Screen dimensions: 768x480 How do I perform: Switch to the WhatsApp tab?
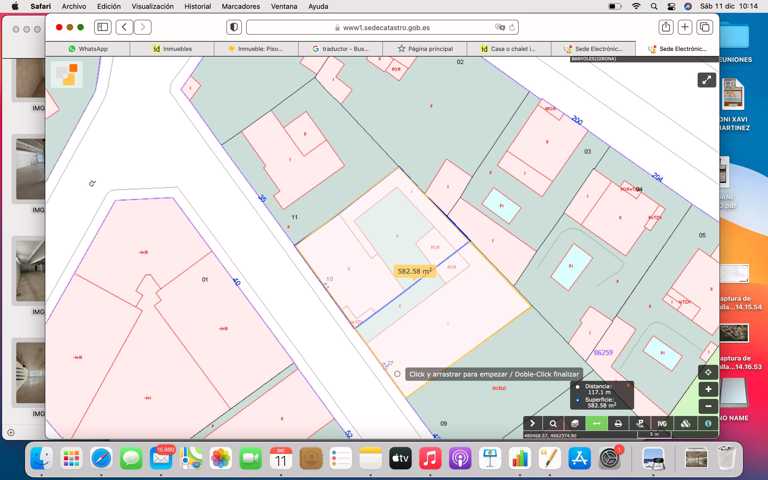[x=88, y=48]
